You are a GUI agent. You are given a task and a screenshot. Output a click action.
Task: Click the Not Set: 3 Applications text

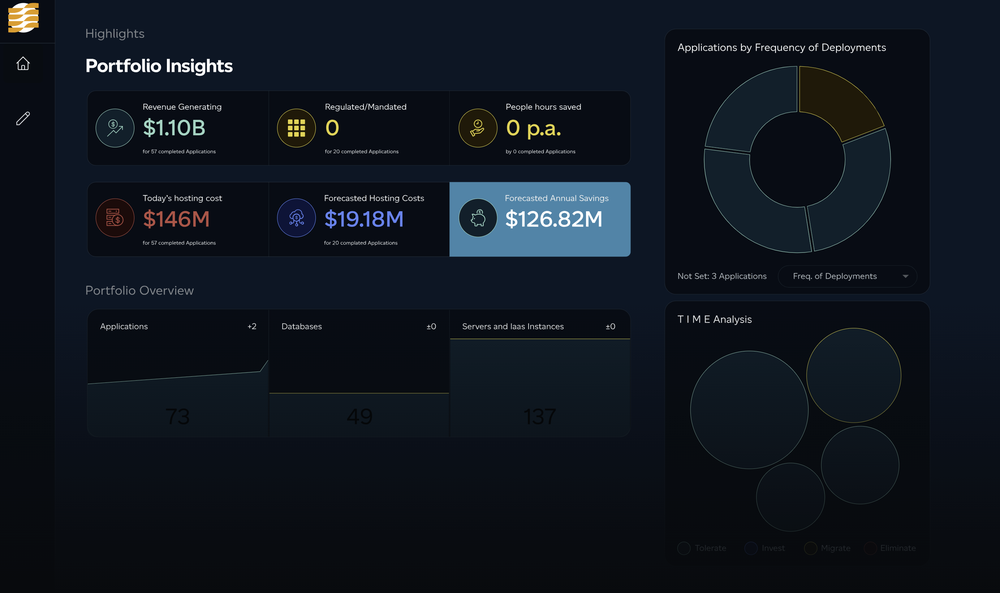[722, 276]
